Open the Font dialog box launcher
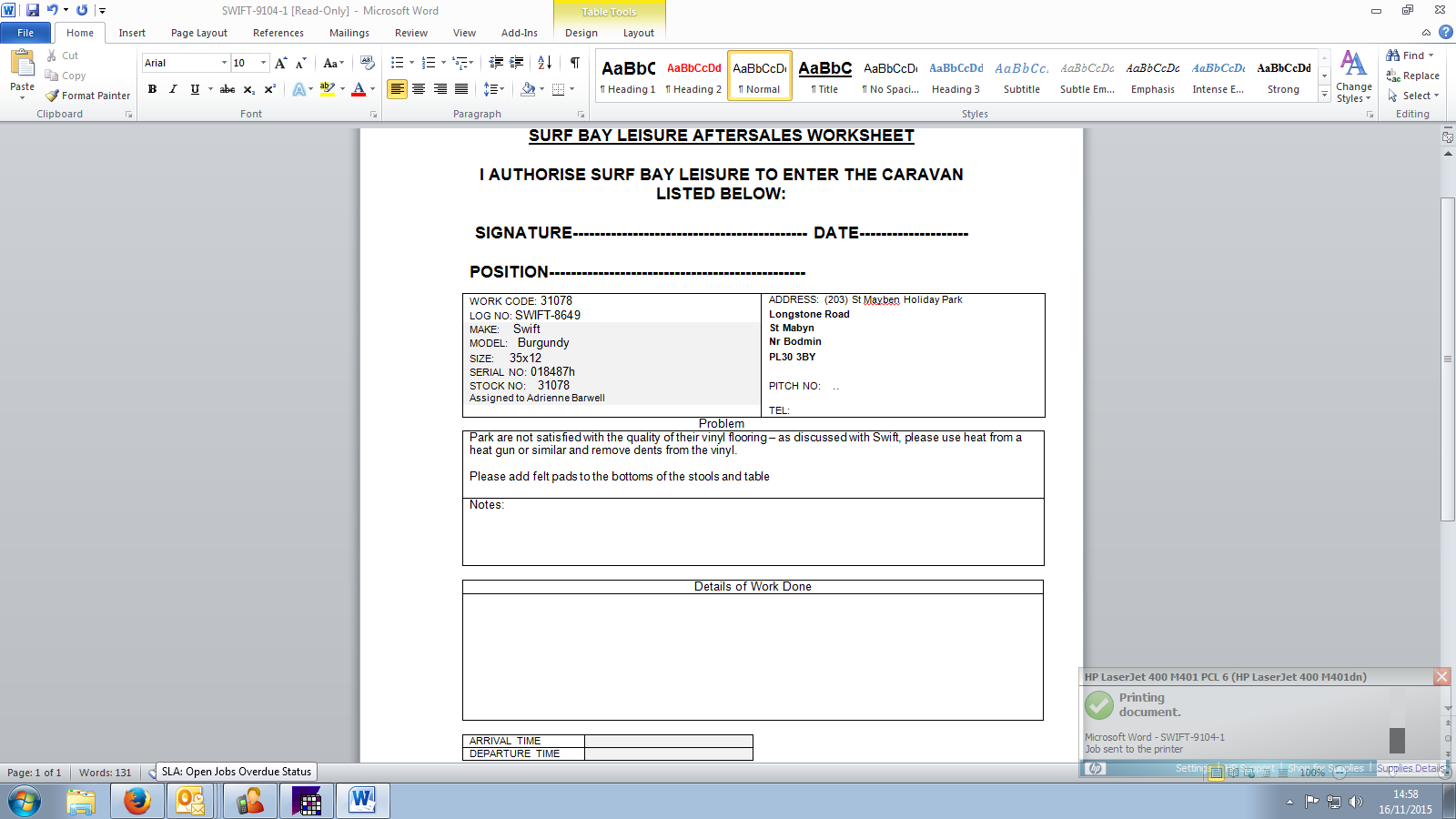This screenshot has width=1456, height=819. pos(373,115)
